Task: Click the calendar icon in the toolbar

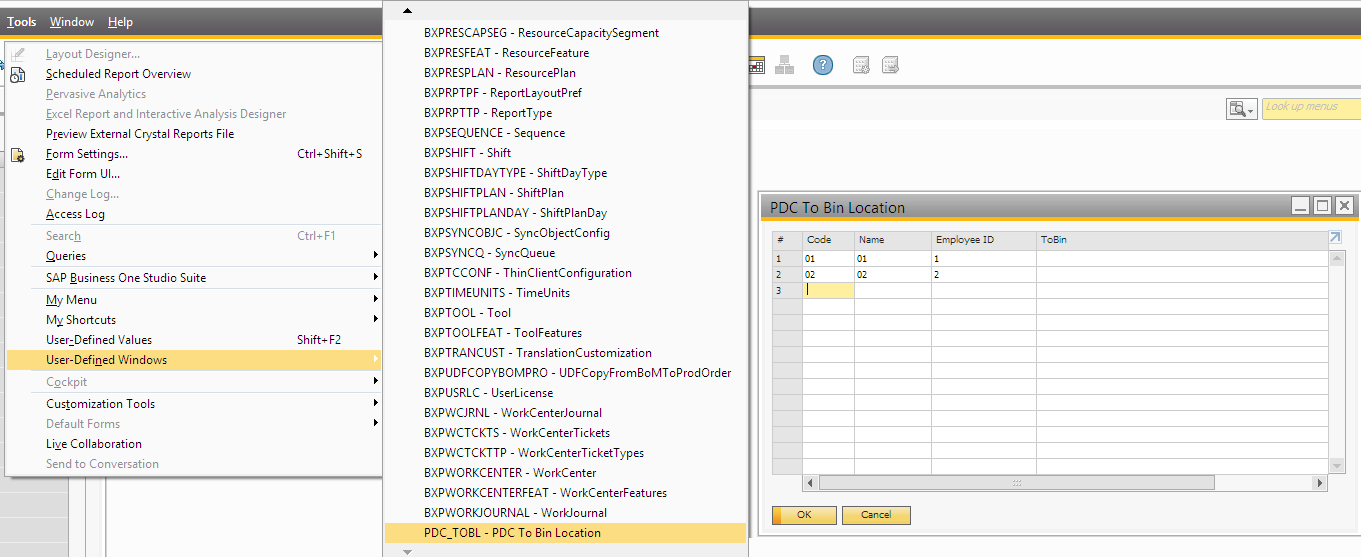Action: (x=756, y=66)
